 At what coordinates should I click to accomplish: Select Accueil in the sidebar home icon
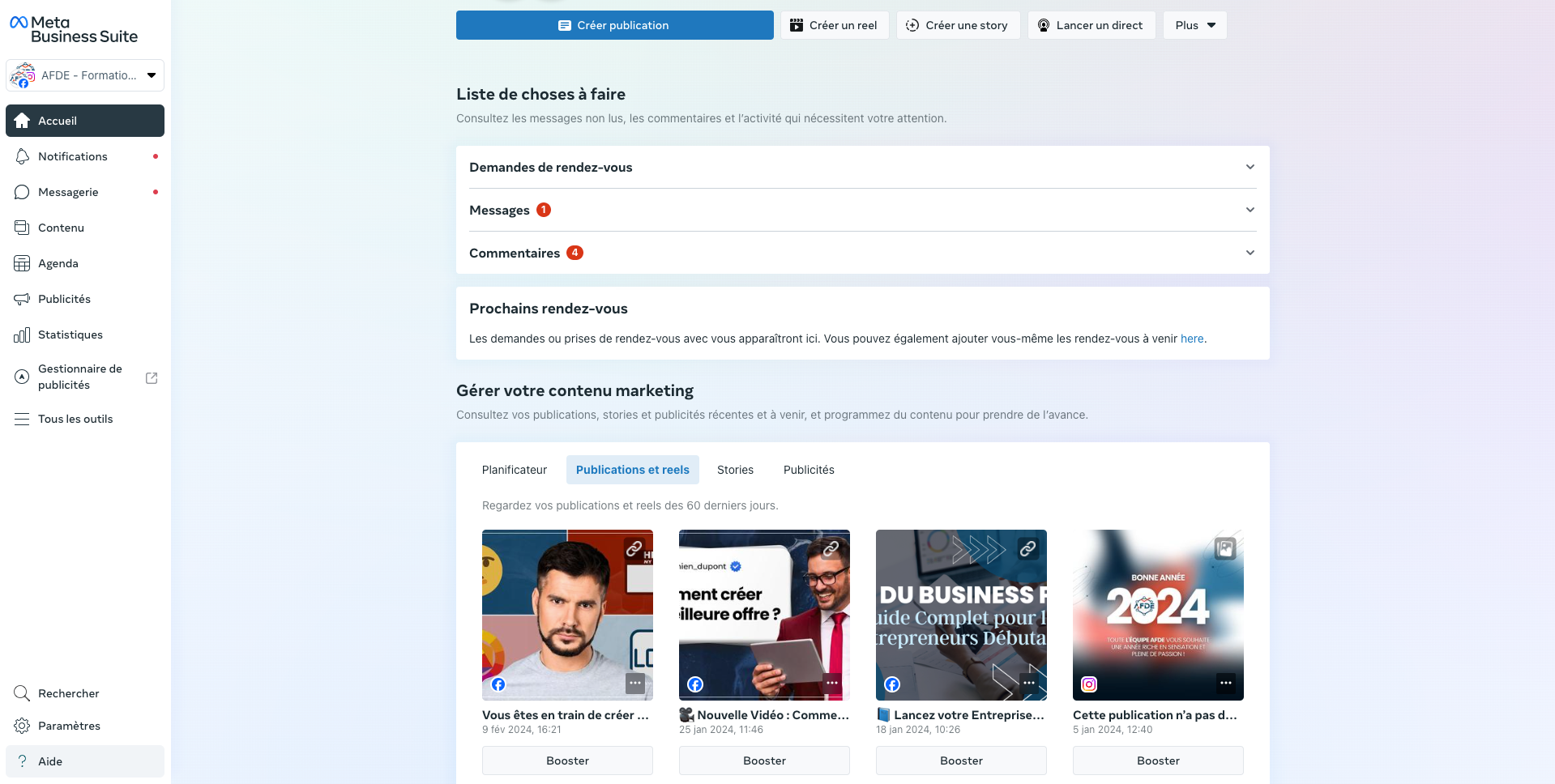23,121
